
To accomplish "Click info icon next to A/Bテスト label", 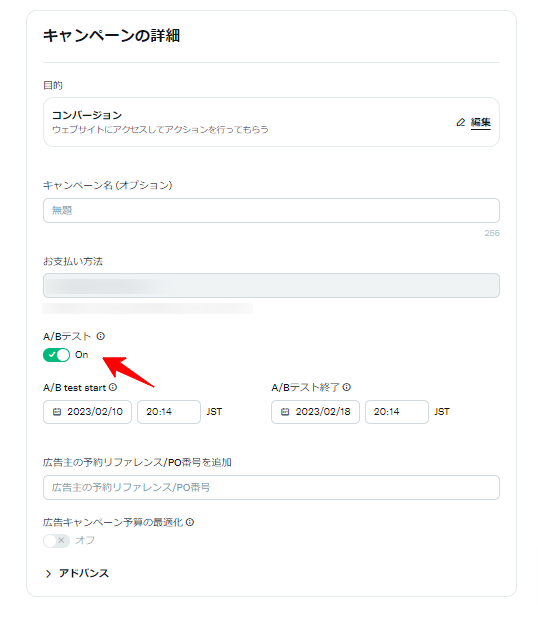I will (x=101, y=336).
